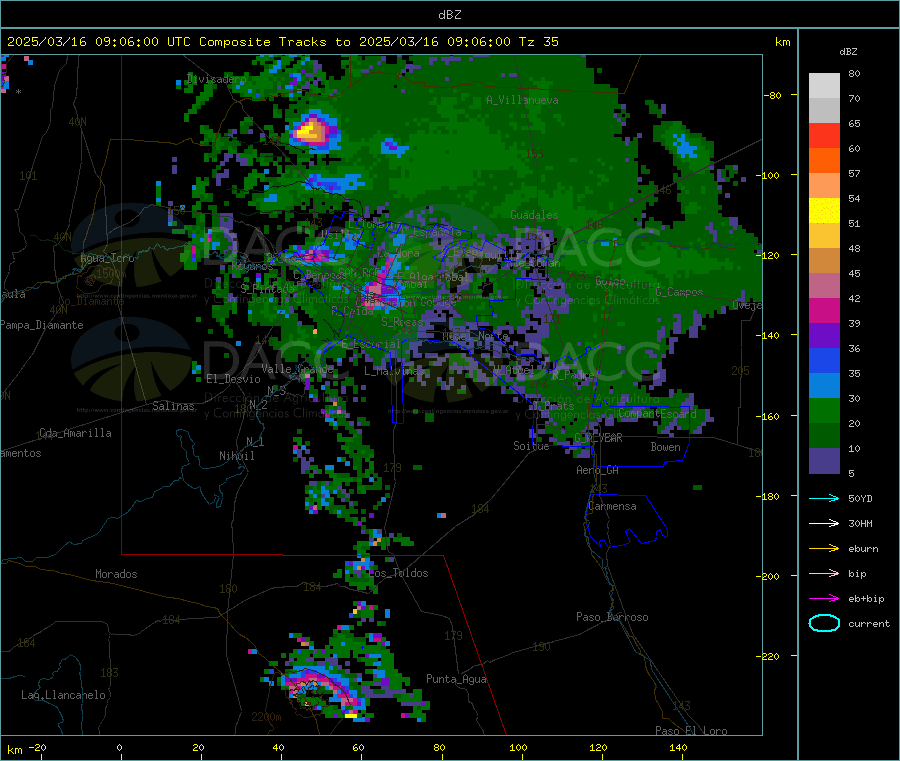Click the 'eb+bip' legend label
900x761 pixels.
coord(866,599)
